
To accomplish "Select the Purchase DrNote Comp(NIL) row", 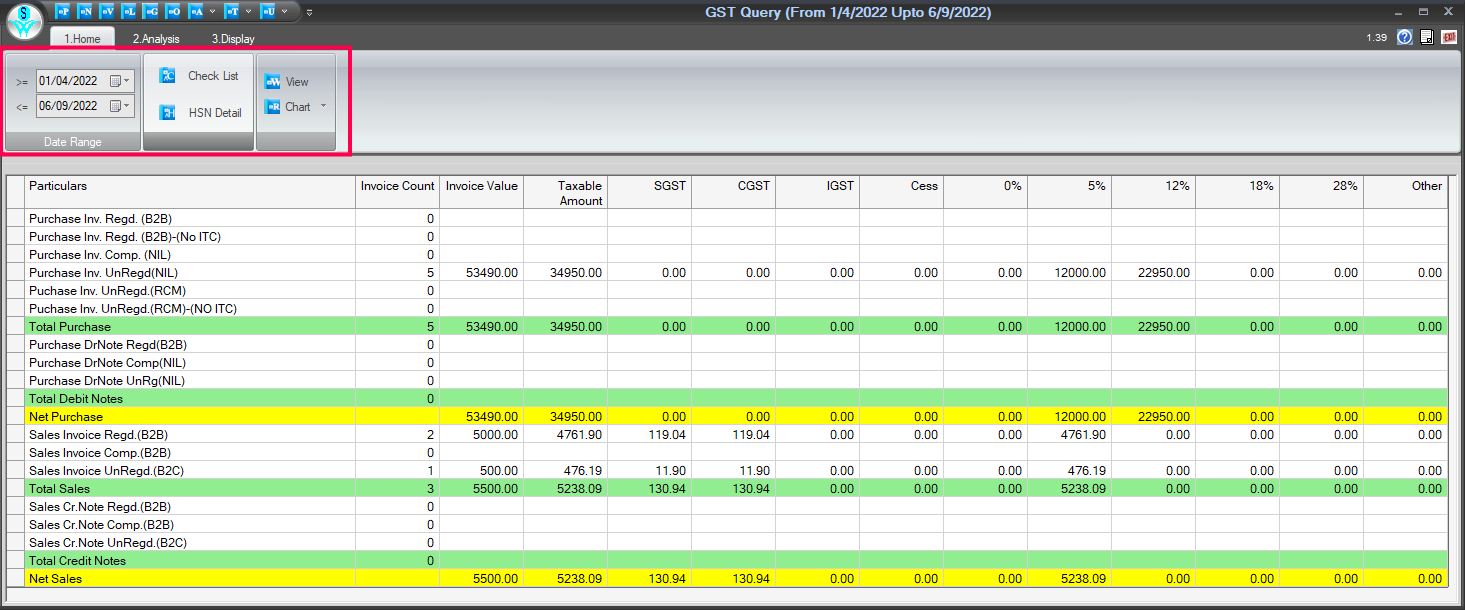I will (727, 362).
